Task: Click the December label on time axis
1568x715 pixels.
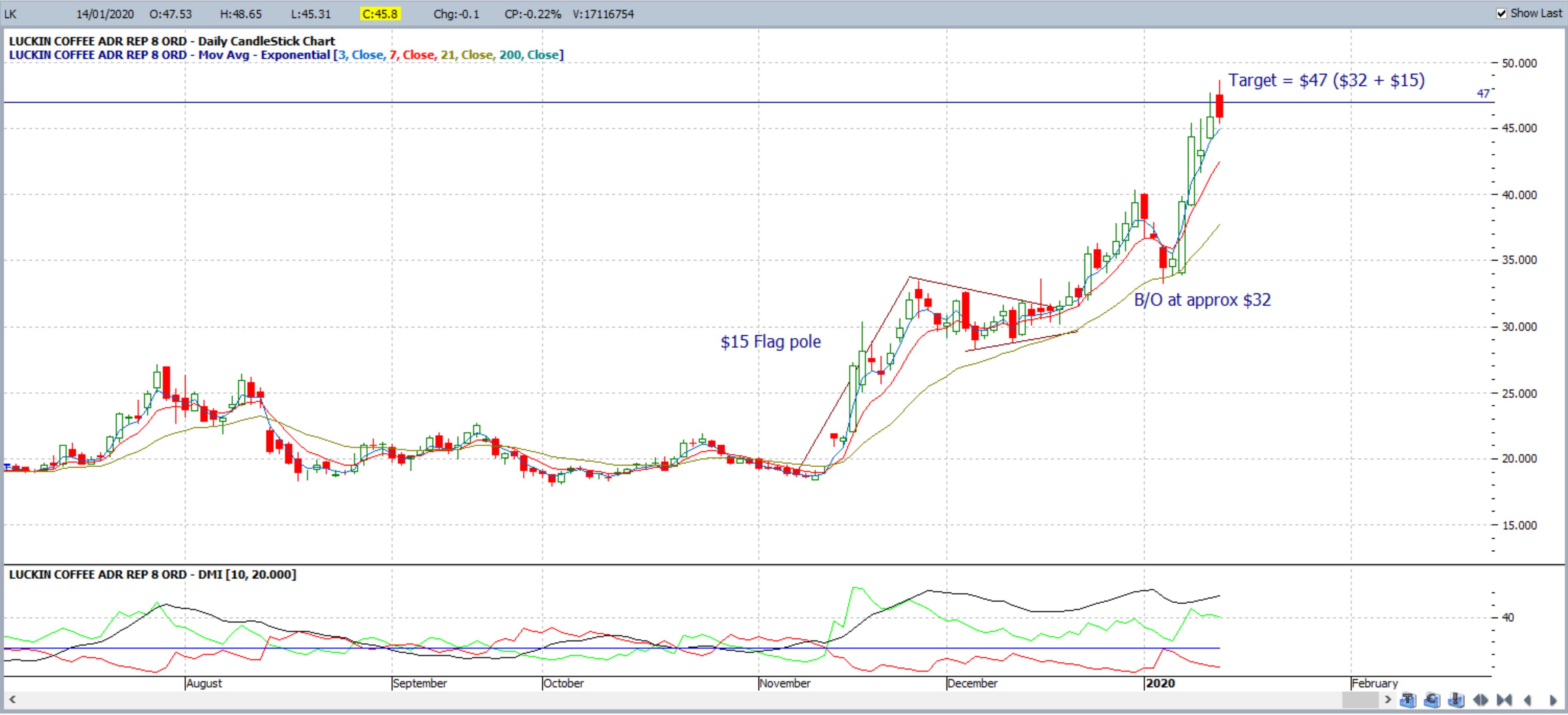Action: click(973, 683)
